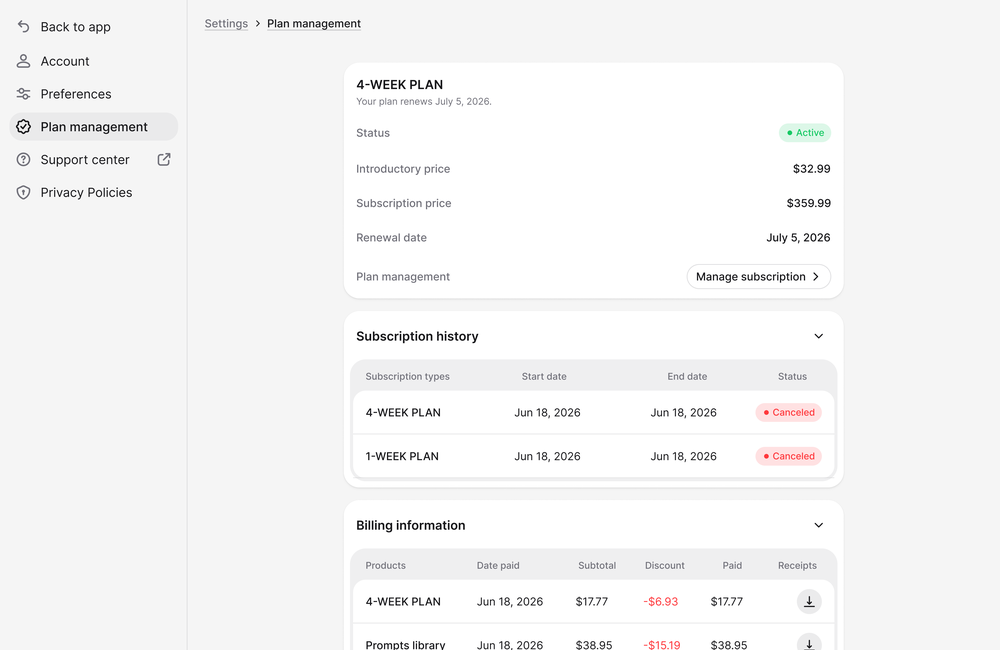This screenshot has height=650, width=1000.
Task: Click the Preferences sliders icon
Action: [x=24, y=94]
